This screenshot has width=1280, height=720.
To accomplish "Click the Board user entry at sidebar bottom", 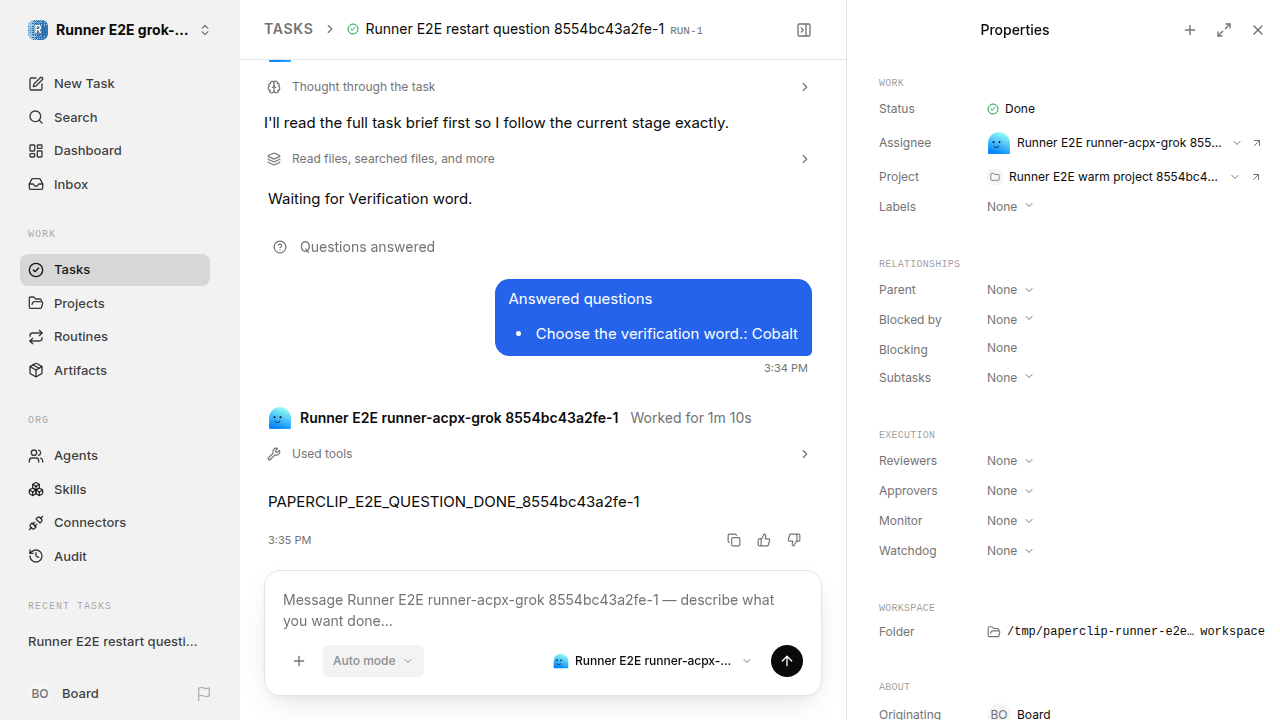I will 65,693.
